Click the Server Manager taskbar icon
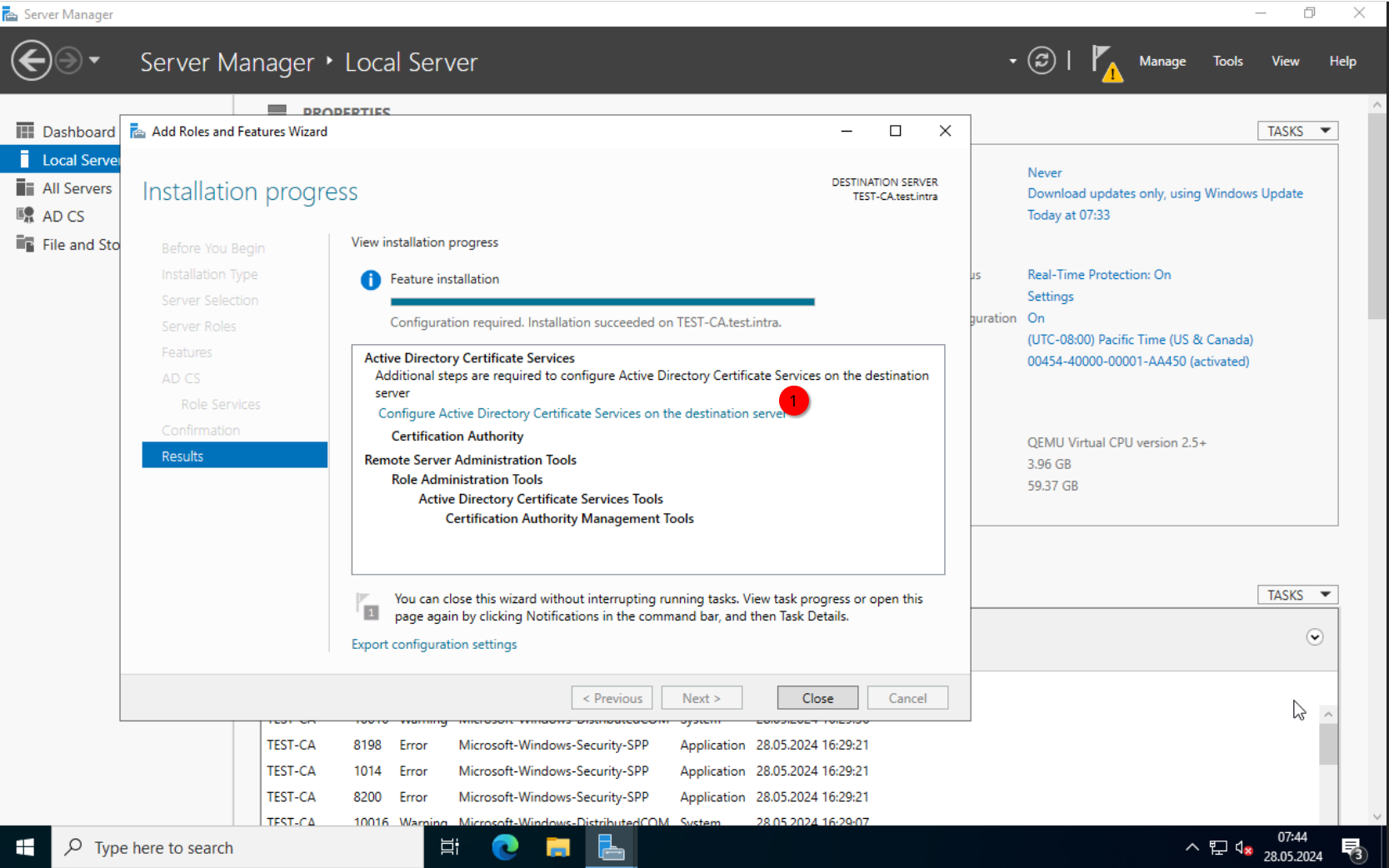The width and height of the screenshot is (1389, 868). [x=611, y=847]
